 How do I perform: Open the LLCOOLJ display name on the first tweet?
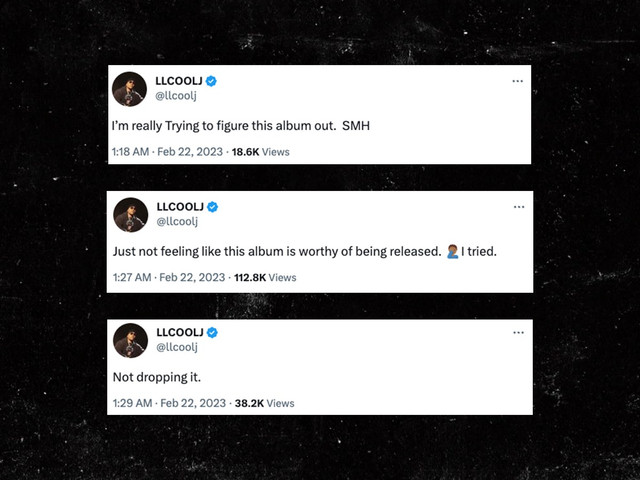(x=179, y=81)
